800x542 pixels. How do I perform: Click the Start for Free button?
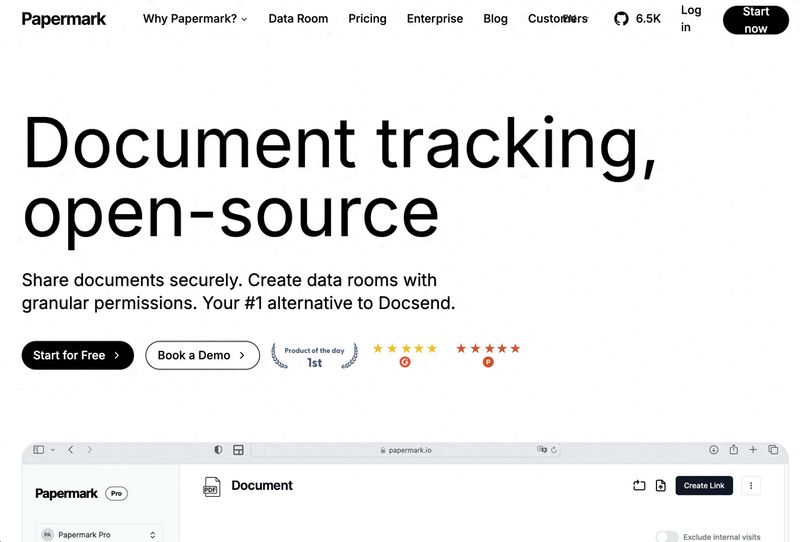[x=78, y=355]
